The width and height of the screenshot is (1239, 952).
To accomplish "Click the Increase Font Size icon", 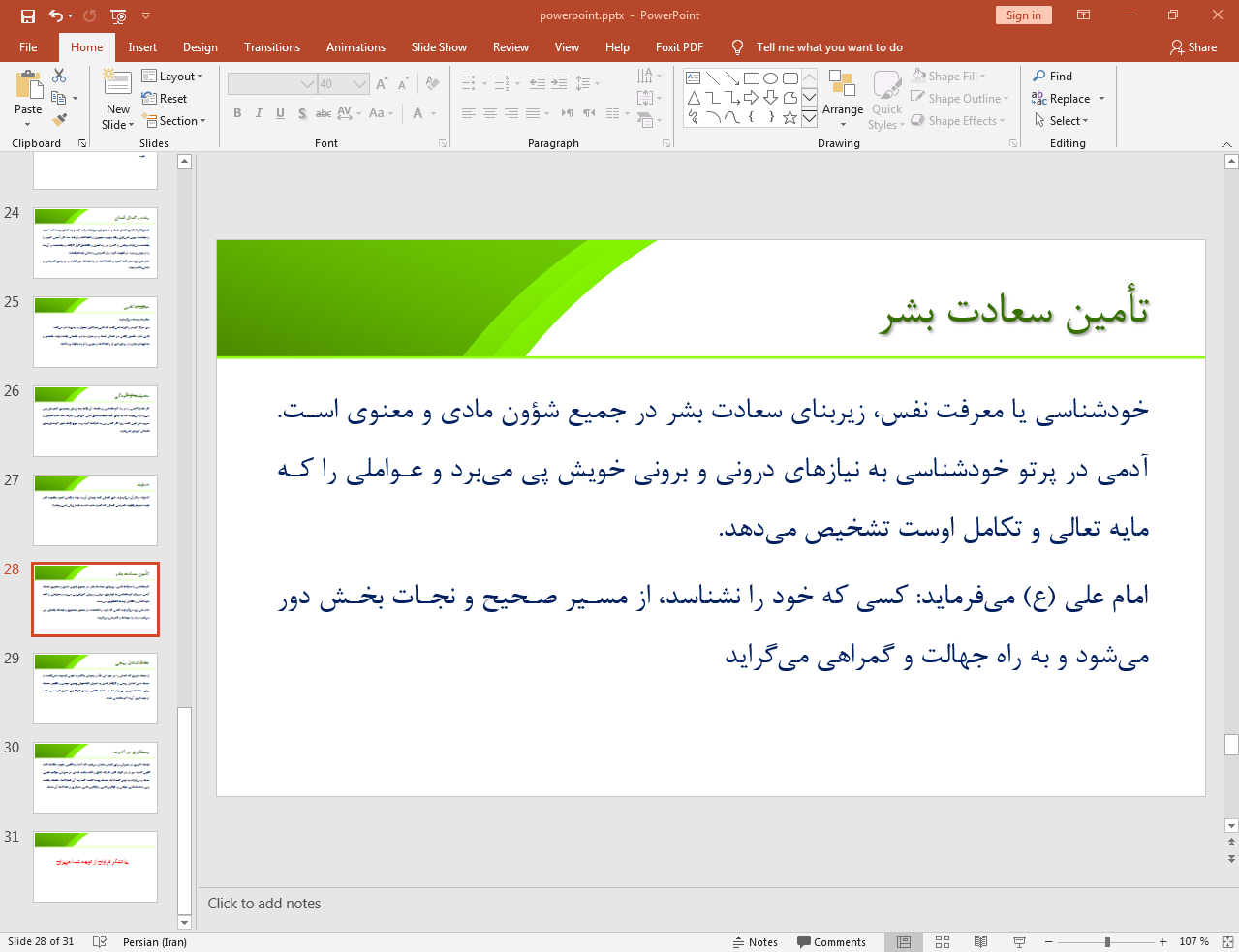I will 382,84.
